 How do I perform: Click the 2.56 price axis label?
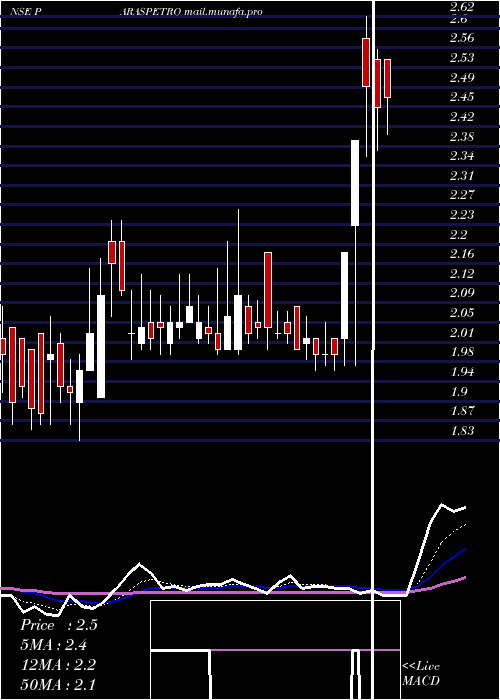(462, 38)
